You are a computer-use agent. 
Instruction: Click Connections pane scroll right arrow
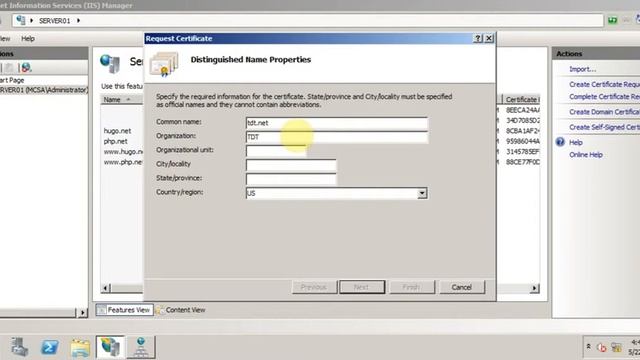82,313
